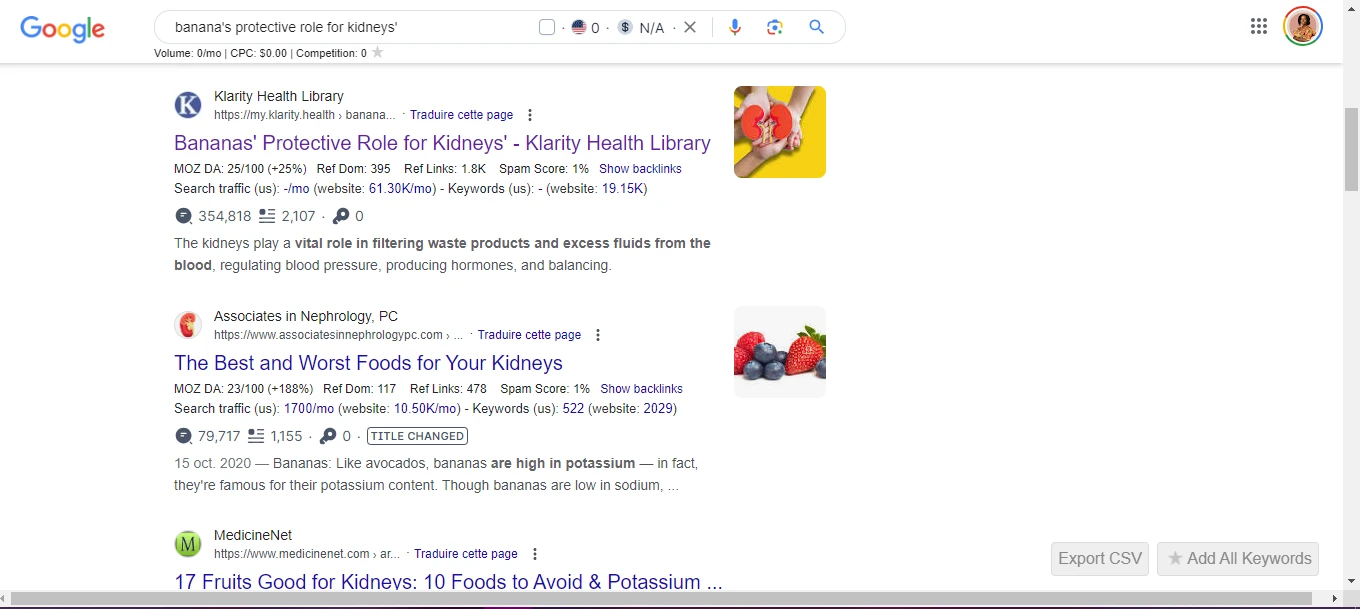This screenshot has width=1360, height=609.
Task: Click the Klarity Health Library favicon
Action: tap(188, 105)
